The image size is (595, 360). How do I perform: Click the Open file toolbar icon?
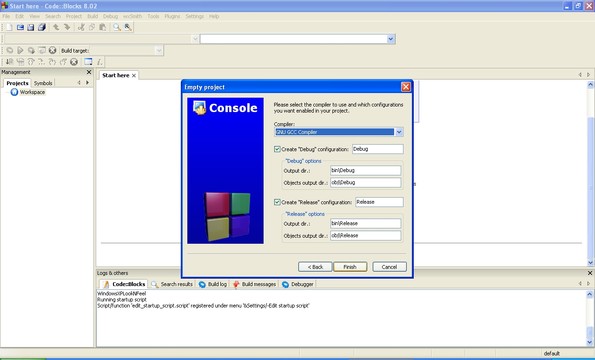coord(20,27)
